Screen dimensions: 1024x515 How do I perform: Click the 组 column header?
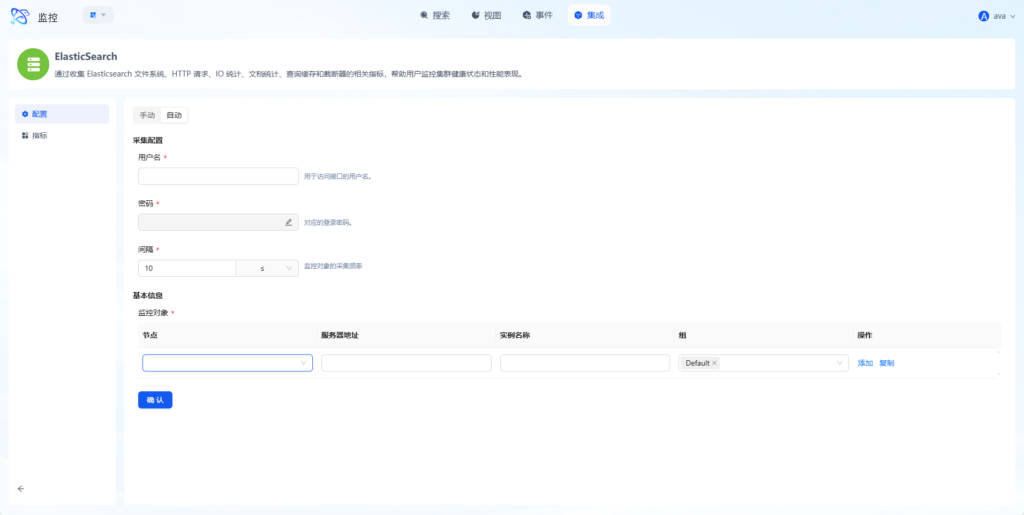coord(682,336)
